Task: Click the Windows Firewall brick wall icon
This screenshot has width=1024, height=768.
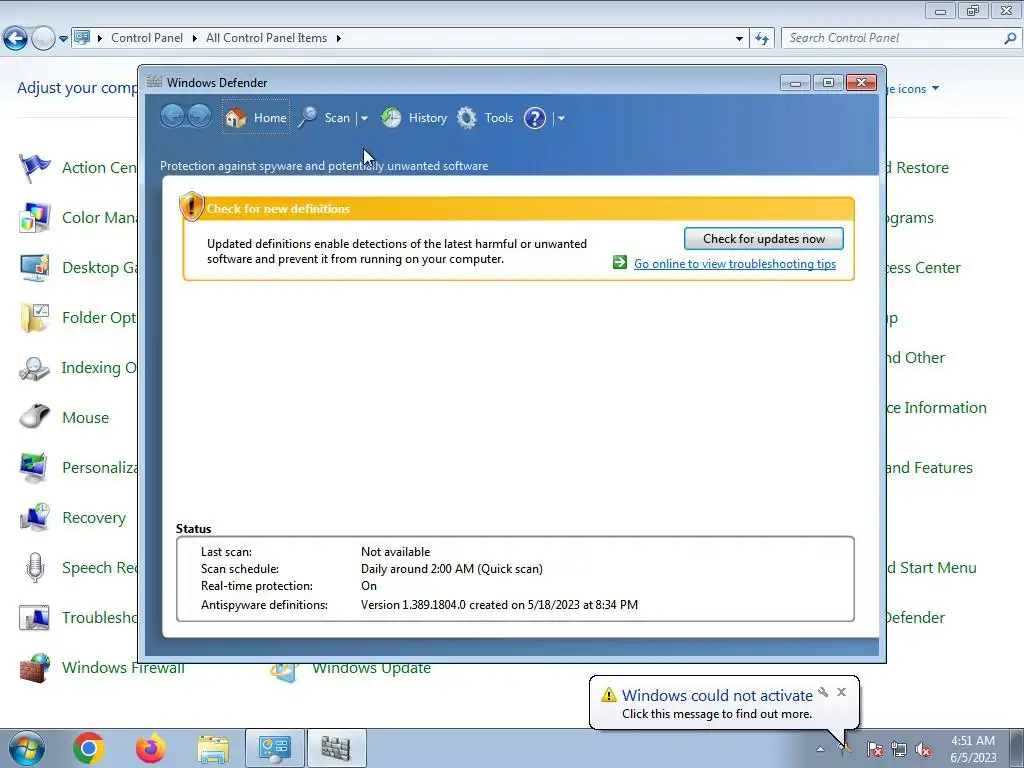Action: click(34, 669)
